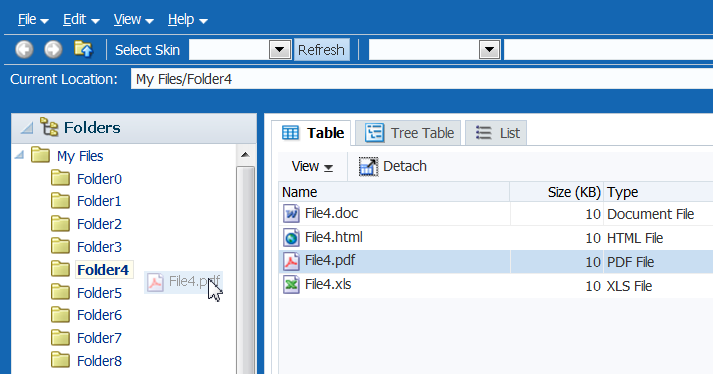Select Folder5 in the tree
This screenshot has width=713, height=374.
pyautogui.click(x=99, y=293)
